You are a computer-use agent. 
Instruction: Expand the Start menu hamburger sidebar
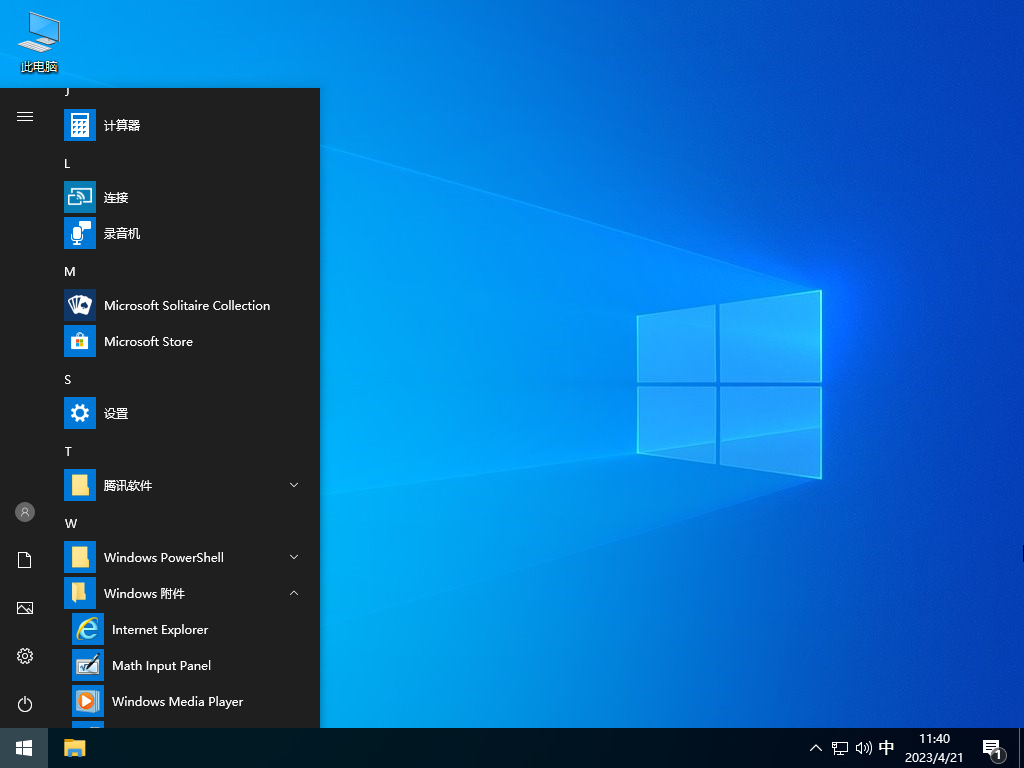(x=24, y=115)
